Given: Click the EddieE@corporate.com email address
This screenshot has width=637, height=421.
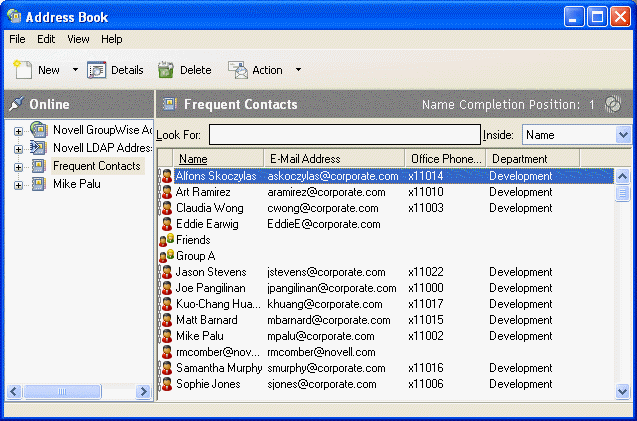Looking at the screenshot, I should coord(324,224).
